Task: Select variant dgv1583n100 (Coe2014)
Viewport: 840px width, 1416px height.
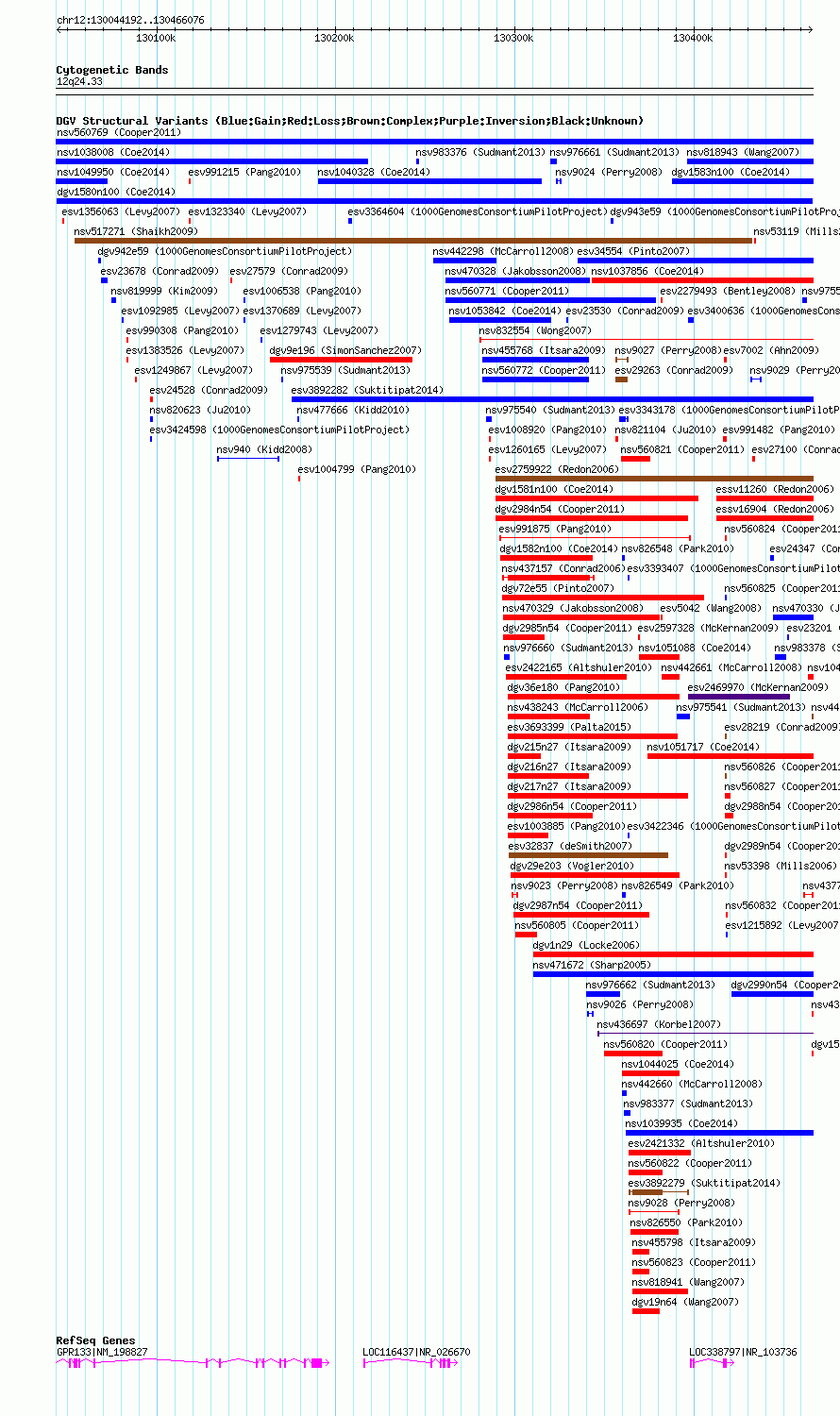Action: click(731, 172)
